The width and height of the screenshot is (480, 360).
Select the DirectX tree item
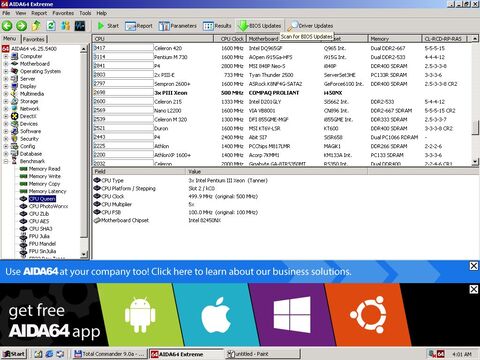click(x=28, y=116)
